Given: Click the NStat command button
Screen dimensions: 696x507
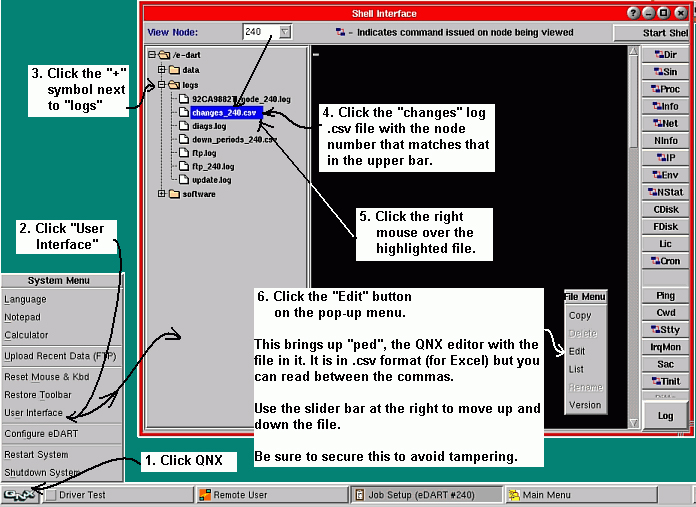Looking at the screenshot, I should click(x=665, y=192).
